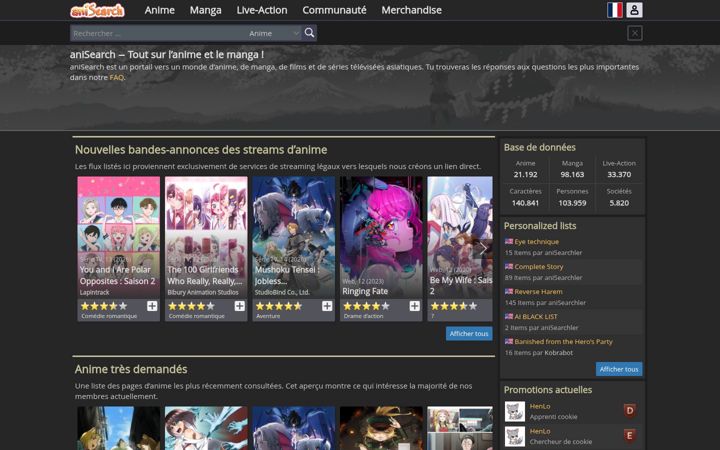This screenshot has height=450, width=720.
Task: Click the Promotions actuelles heading
Action: click(x=548, y=390)
